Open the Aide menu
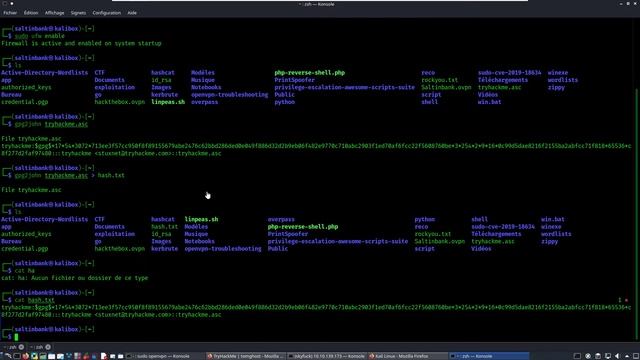The height and width of the screenshot is (360, 640). (132, 13)
